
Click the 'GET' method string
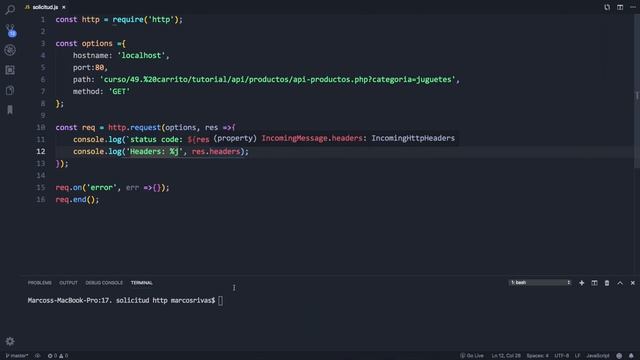point(119,91)
